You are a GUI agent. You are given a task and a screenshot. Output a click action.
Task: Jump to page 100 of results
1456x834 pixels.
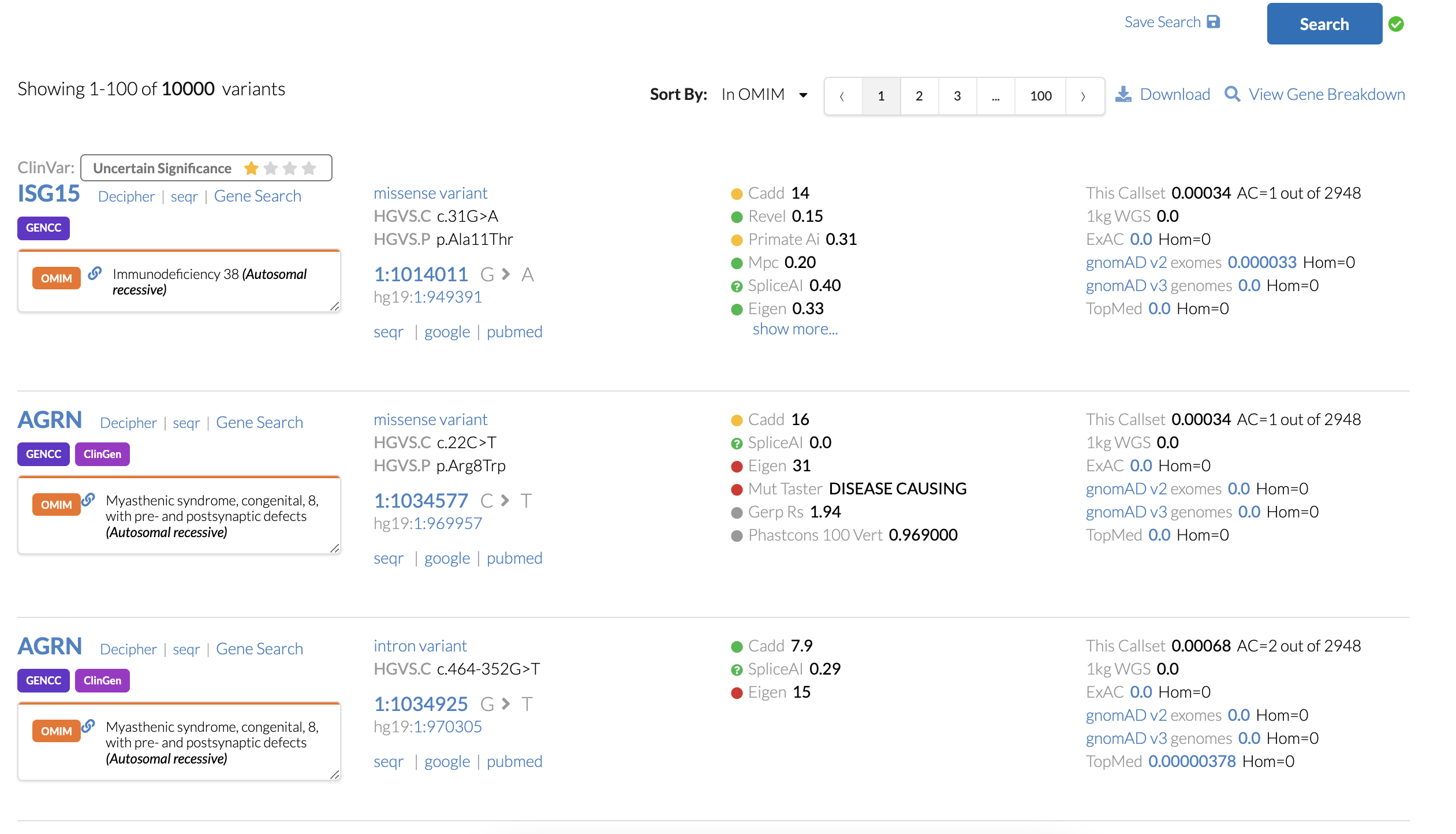(1040, 95)
